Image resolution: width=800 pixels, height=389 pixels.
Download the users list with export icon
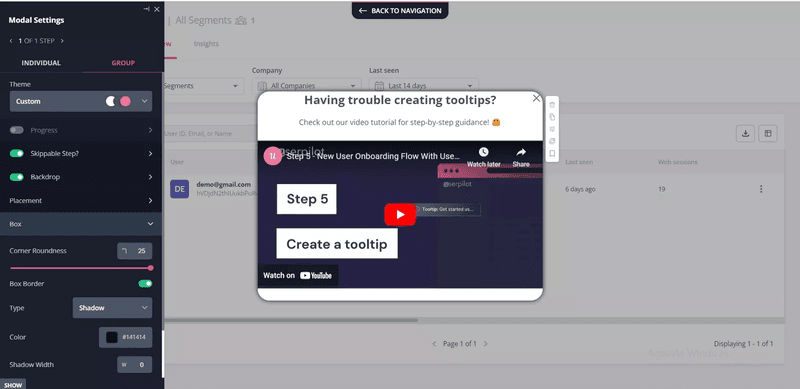coord(745,134)
